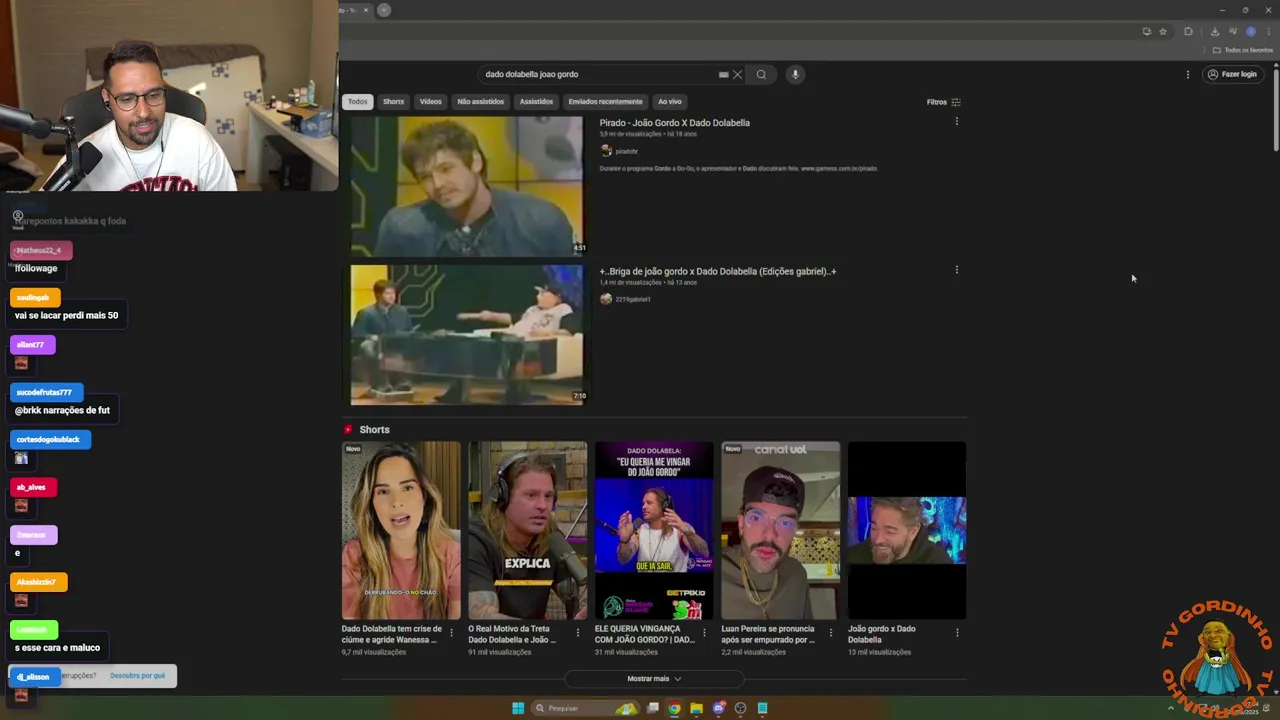Play the Briga de joão gordo video thumbnail
Screen dimensions: 1280x720
(466, 334)
